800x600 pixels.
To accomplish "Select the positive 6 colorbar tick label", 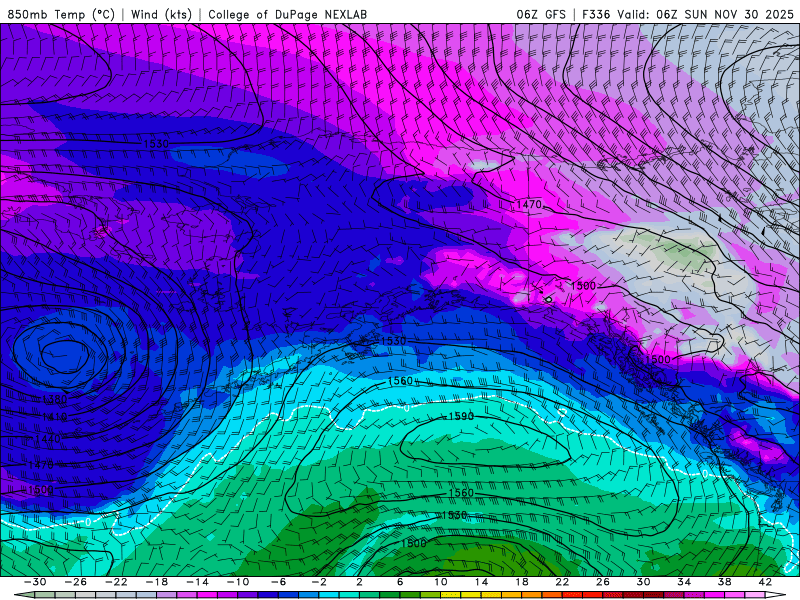I will 400,582.
